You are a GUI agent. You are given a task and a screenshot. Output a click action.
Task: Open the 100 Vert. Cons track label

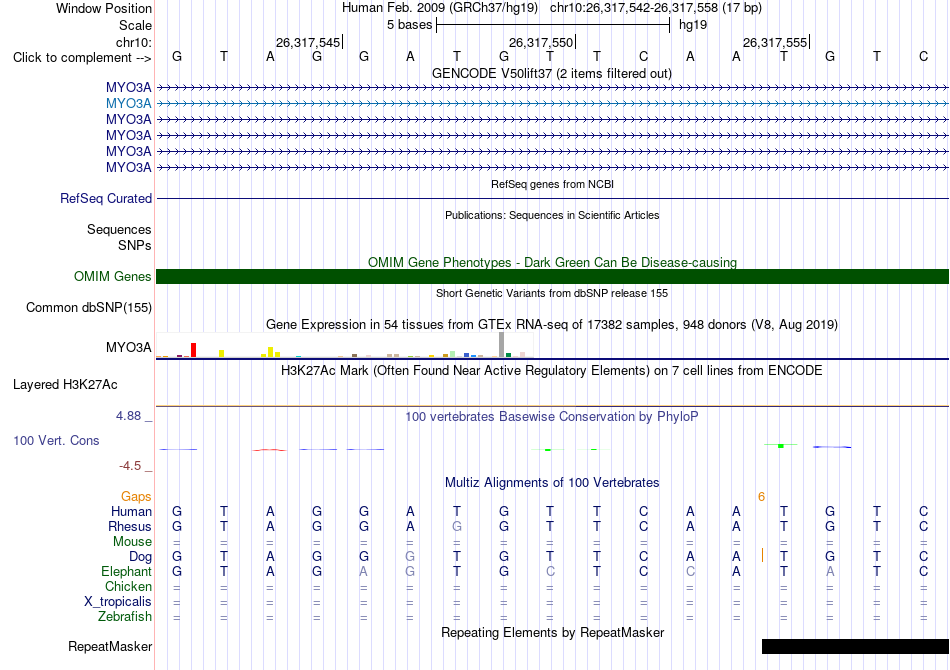coord(56,440)
